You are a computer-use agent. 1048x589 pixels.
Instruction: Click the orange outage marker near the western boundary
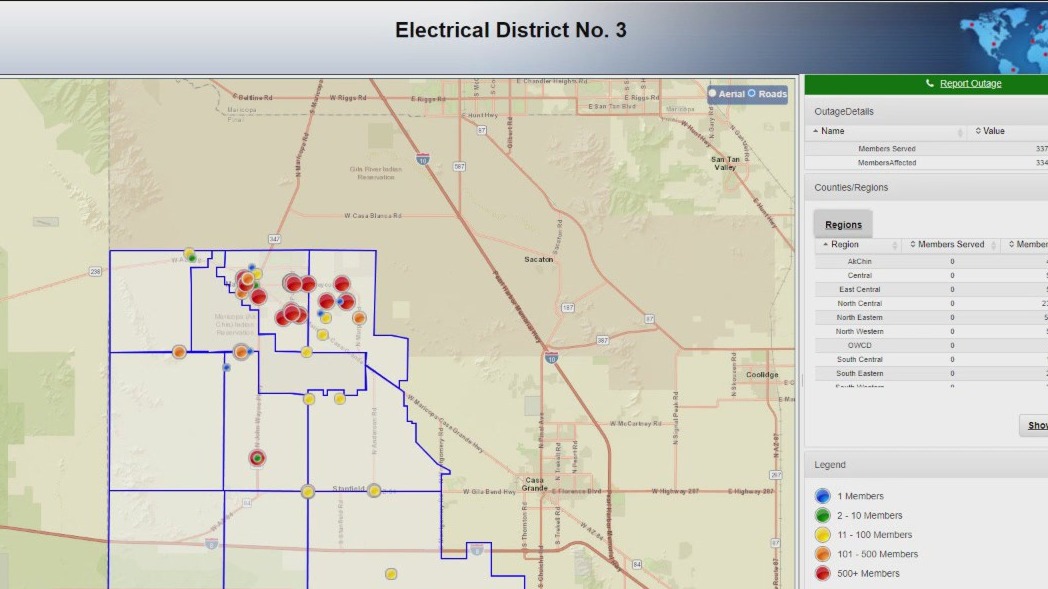[179, 350]
